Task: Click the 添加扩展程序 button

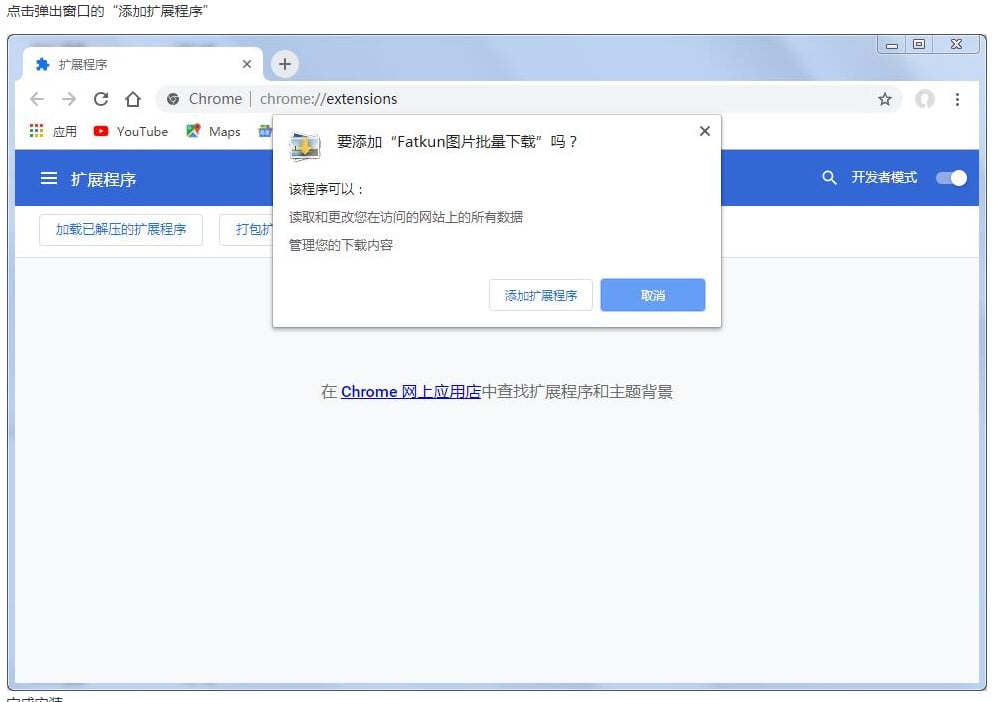Action: (540, 295)
